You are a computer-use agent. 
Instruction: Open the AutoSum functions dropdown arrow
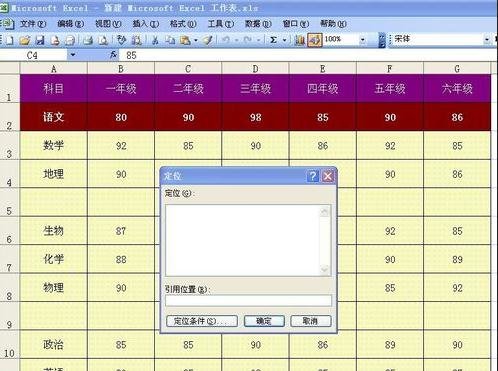coord(284,40)
